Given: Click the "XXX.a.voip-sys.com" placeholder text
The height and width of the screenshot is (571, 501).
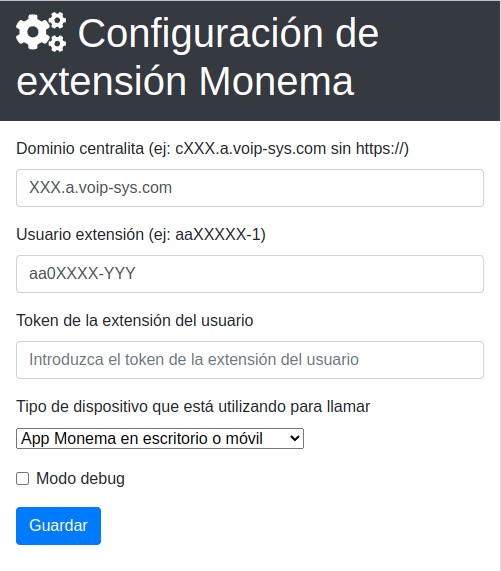Looking at the screenshot, I should [100, 188].
